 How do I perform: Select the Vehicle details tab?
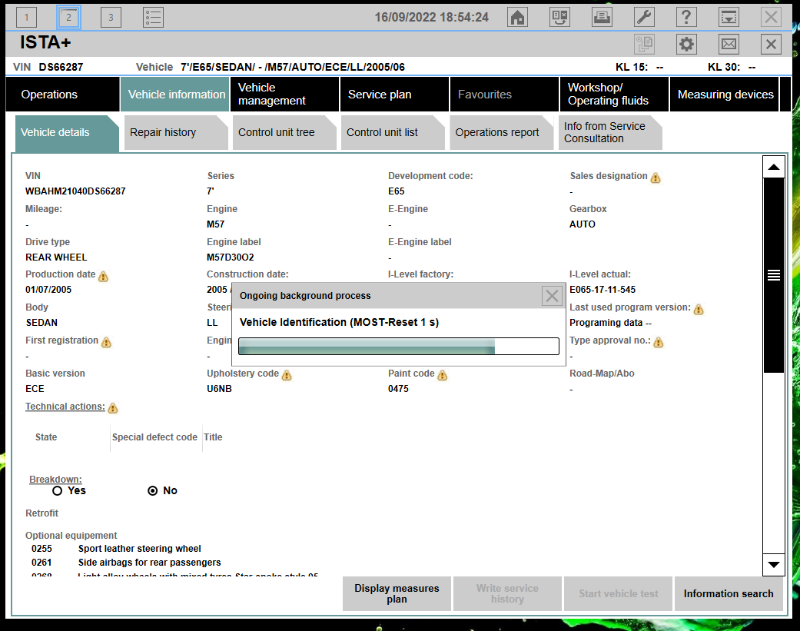point(66,133)
